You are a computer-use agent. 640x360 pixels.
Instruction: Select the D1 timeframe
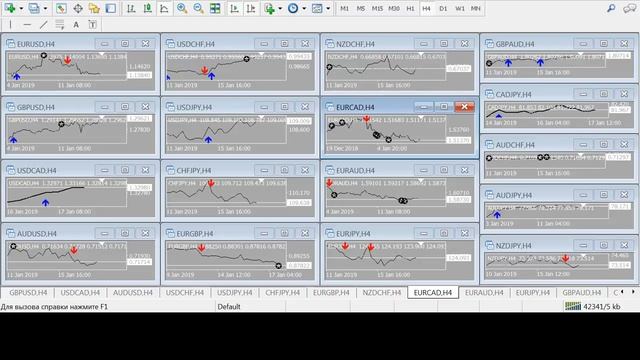(x=443, y=8)
